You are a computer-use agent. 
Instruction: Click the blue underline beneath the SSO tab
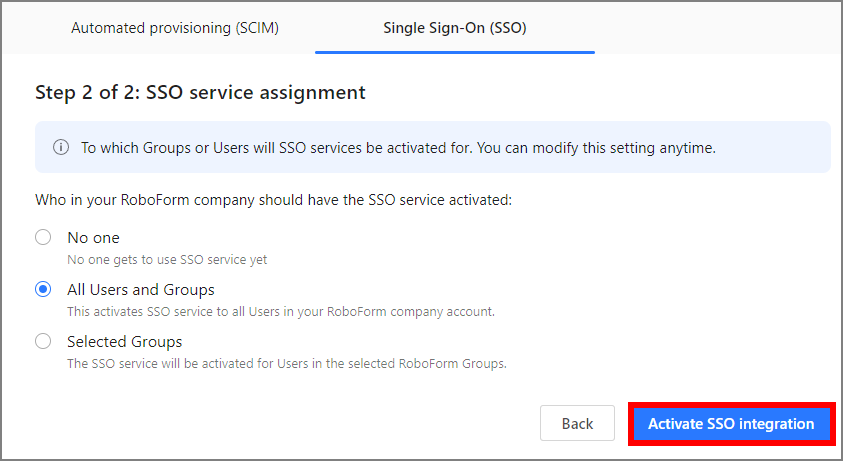pos(455,52)
